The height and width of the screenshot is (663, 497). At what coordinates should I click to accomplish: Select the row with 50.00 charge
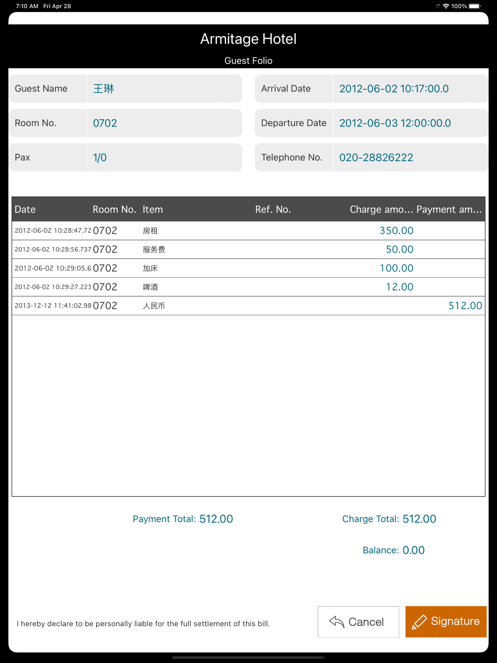click(x=248, y=249)
